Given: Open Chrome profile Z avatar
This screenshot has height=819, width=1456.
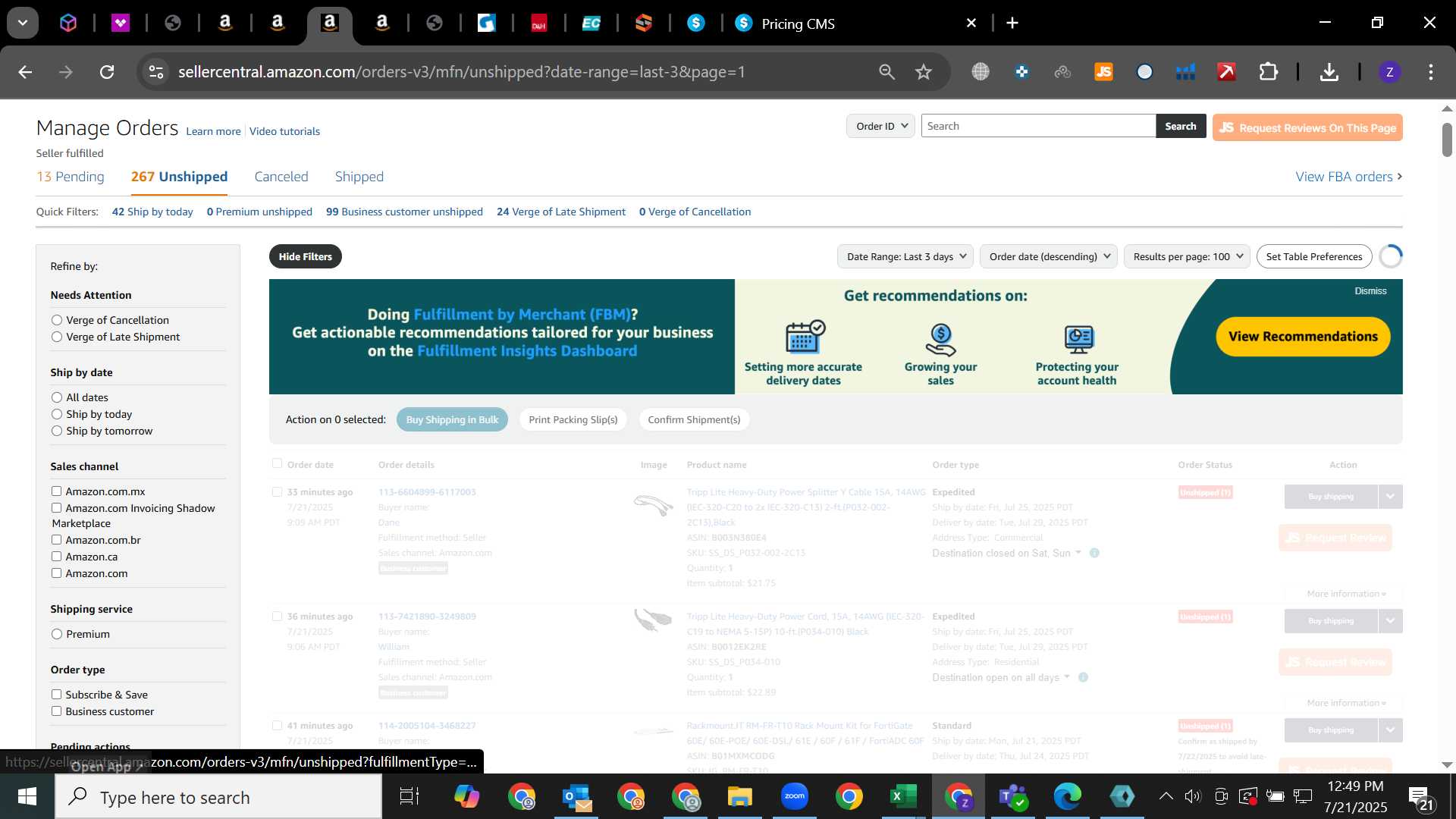Looking at the screenshot, I should pos(1389,72).
